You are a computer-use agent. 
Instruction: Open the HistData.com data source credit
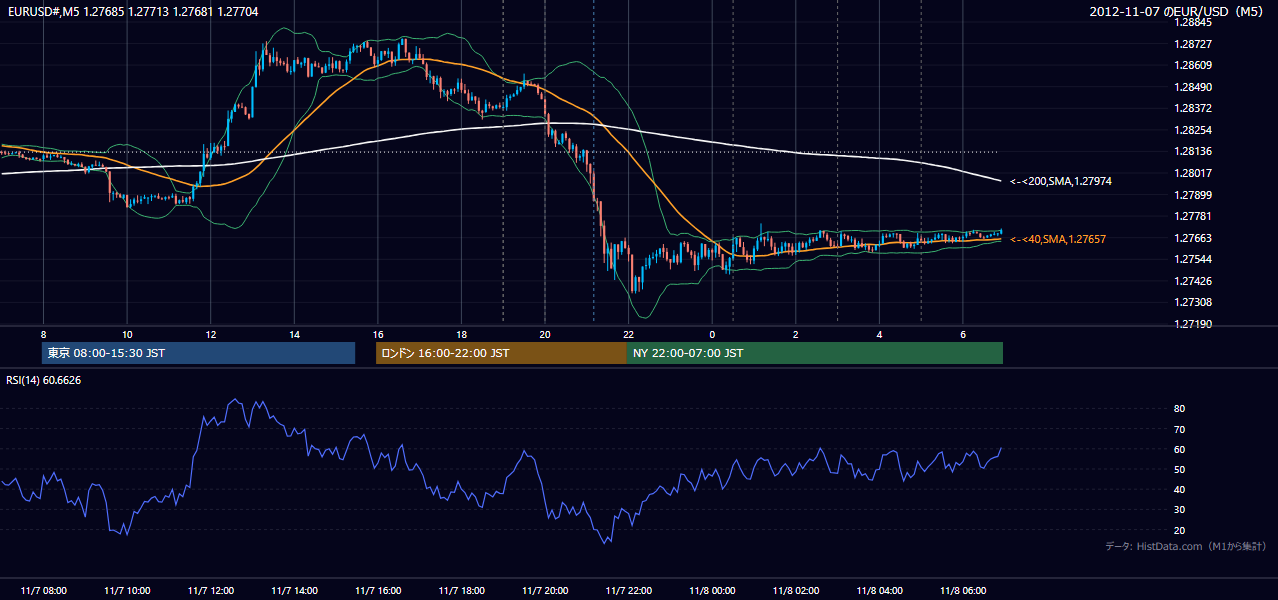[1186, 546]
